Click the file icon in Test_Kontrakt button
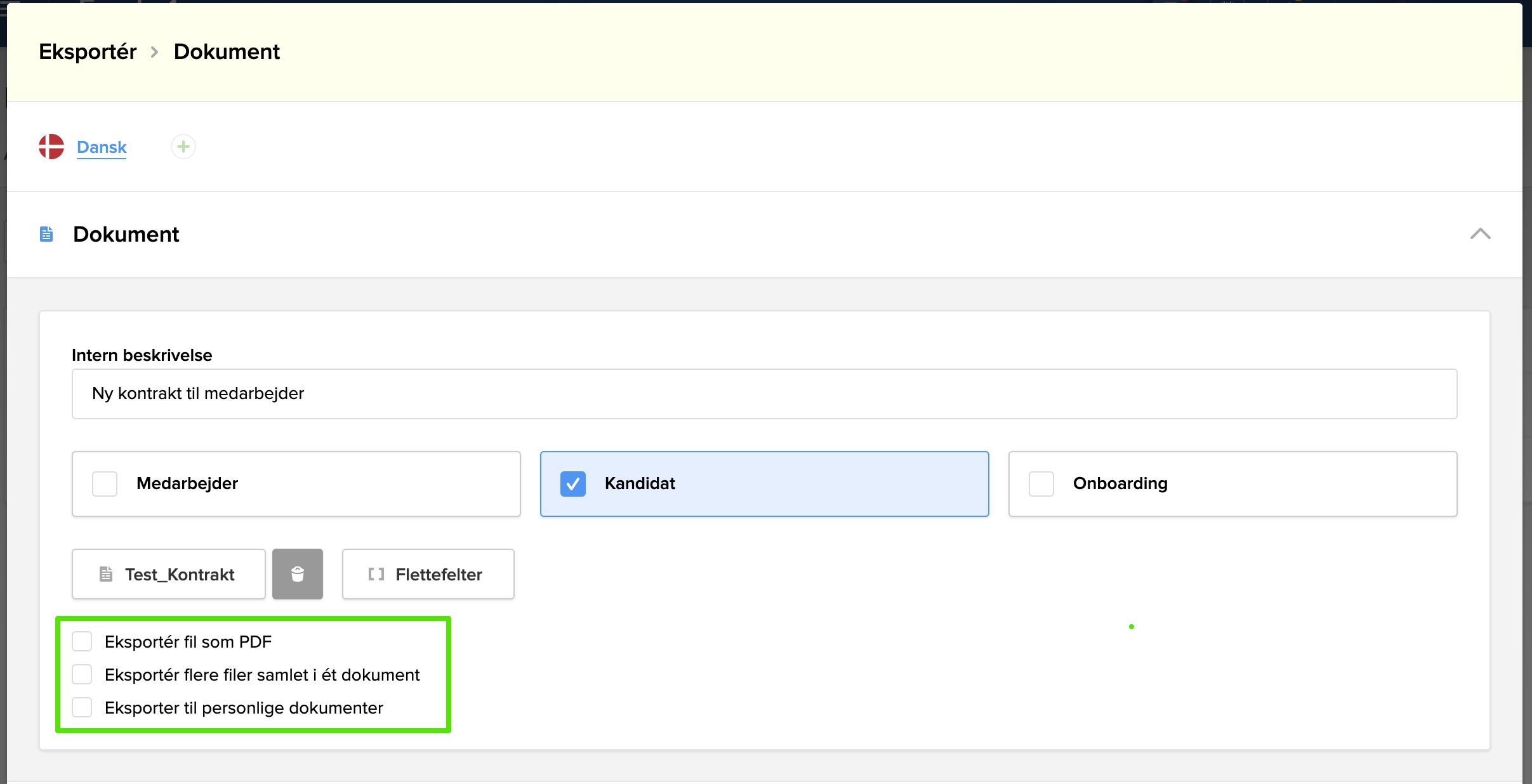The height and width of the screenshot is (784, 1532). tap(106, 574)
